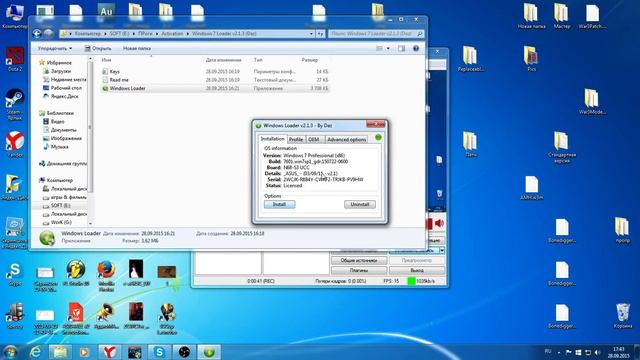The width and height of the screenshot is (640, 360).
Task: Click Новая папка in Explorer toolbar
Action: (x=137, y=48)
